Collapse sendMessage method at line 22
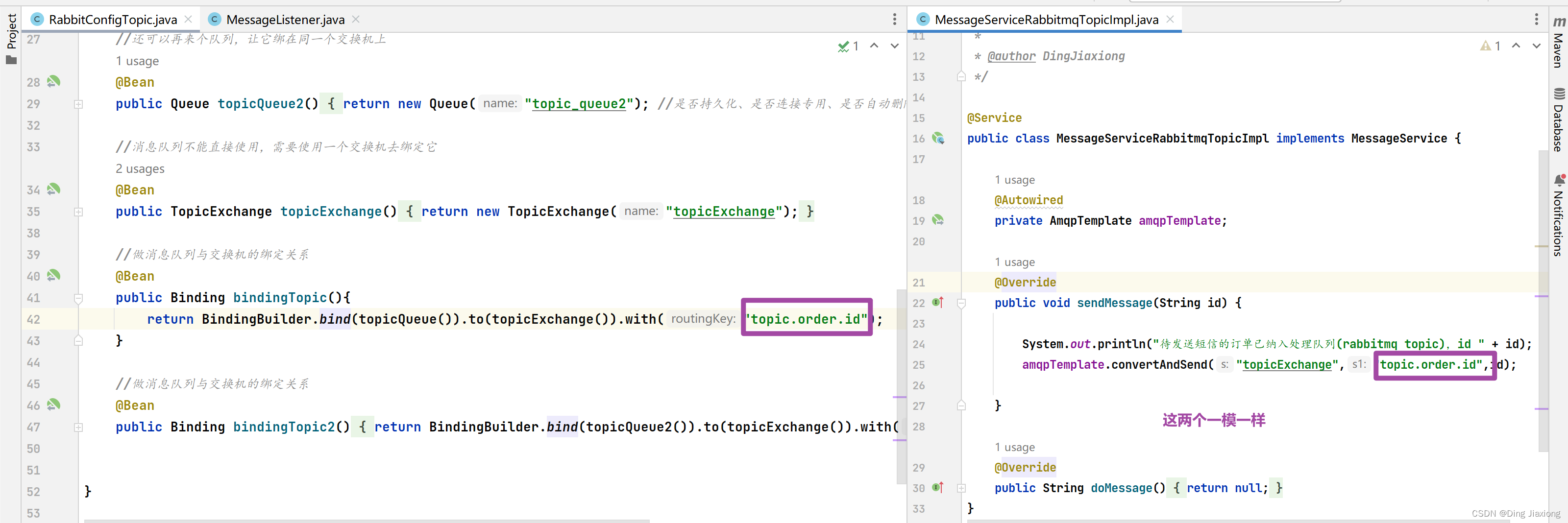The height and width of the screenshot is (523, 1568). coord(961,303)
